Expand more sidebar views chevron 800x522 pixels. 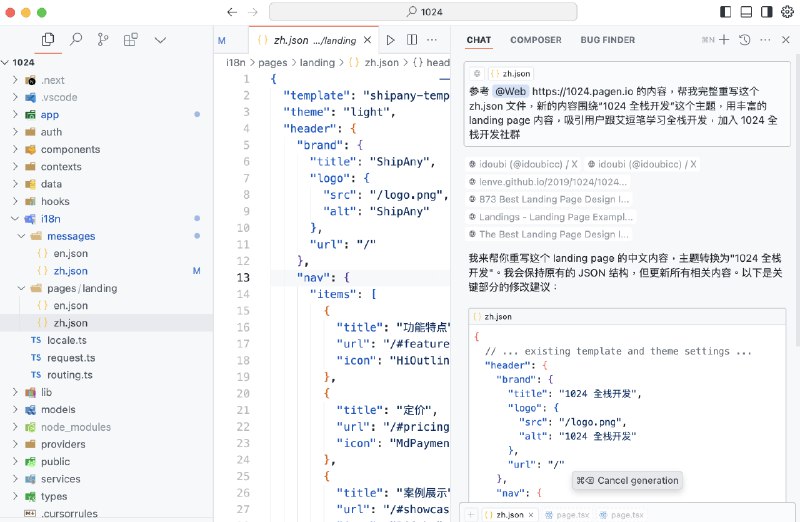pos(160,40)
